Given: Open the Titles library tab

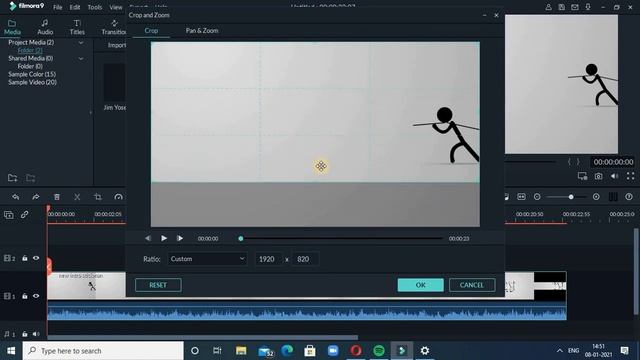Looking at the screenshot, I should pyautogui.click(x=77, y=27).
